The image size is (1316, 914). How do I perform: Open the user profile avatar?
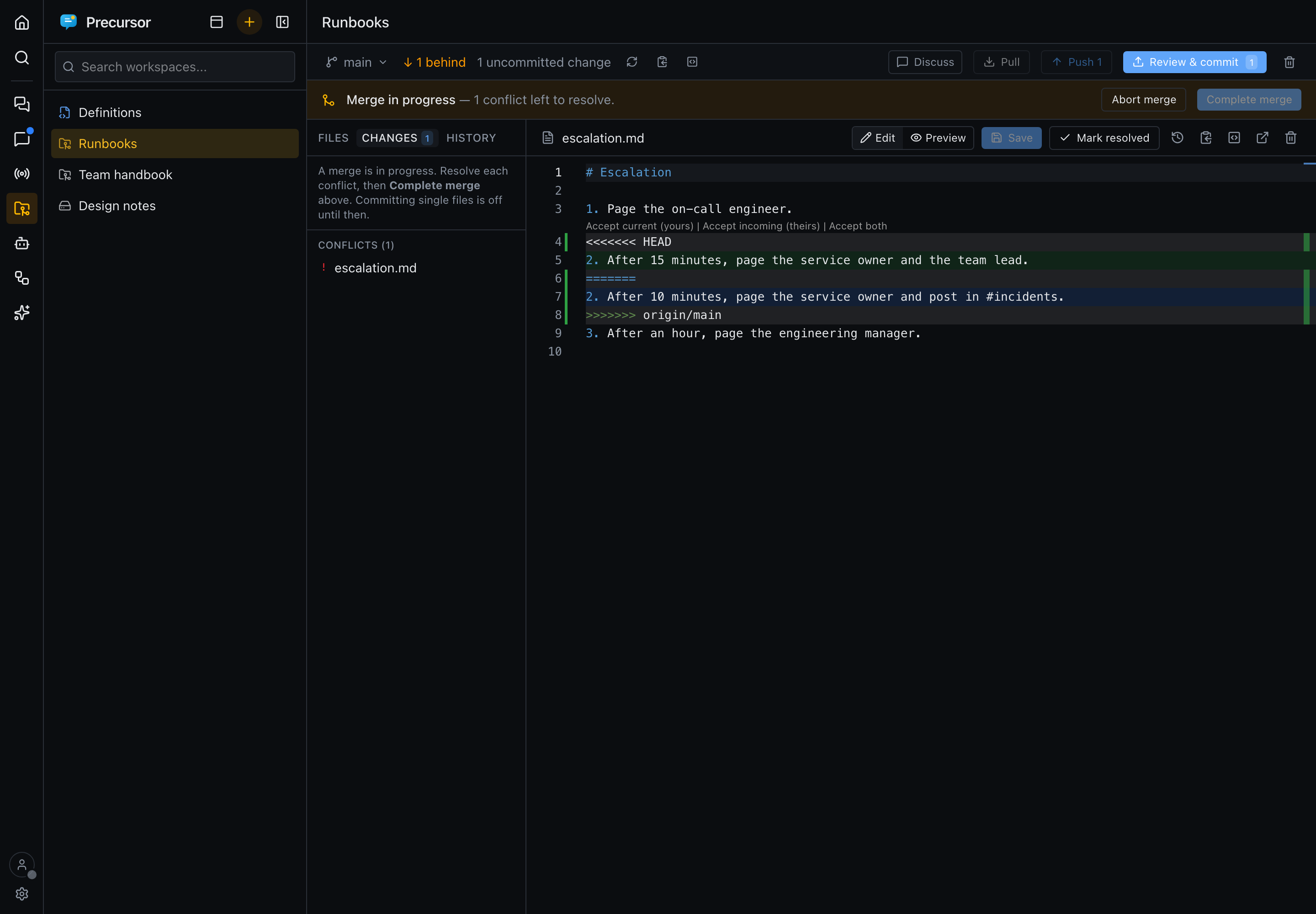click(22, 865)
